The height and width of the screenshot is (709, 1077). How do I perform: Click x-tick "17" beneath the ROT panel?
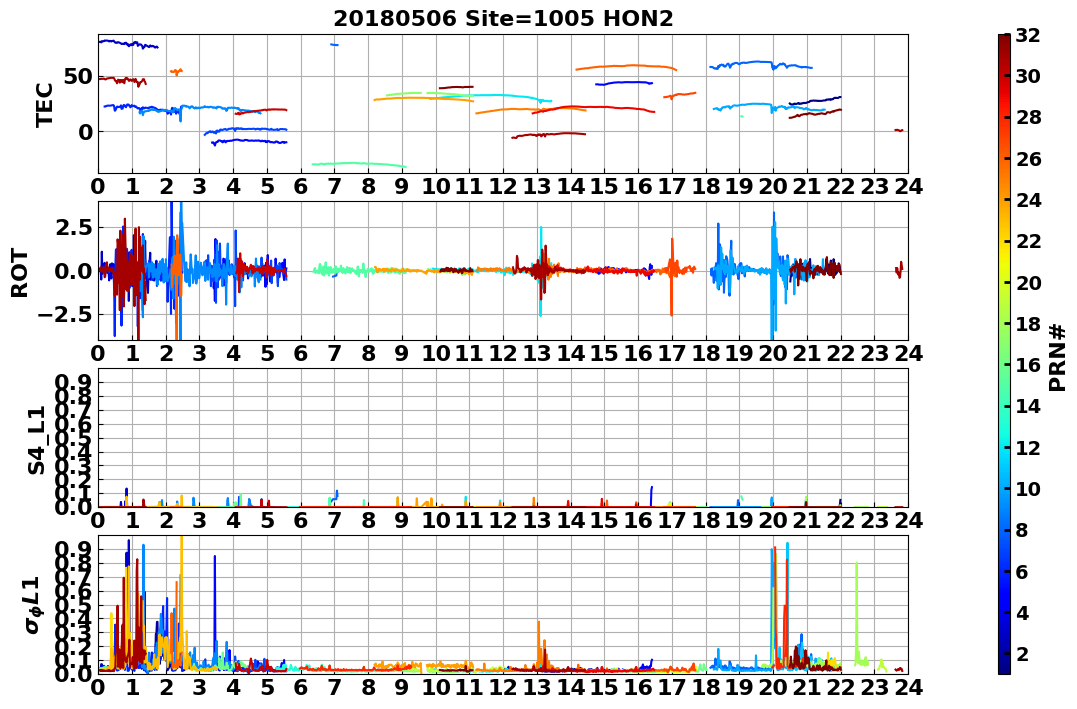pos(672,354)
